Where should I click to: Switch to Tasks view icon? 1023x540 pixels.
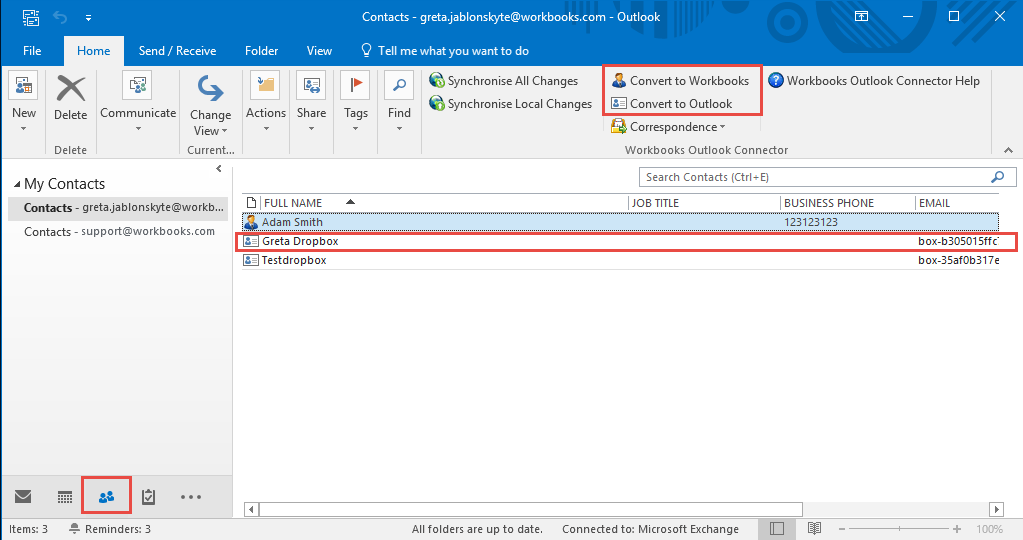pos(149,497)
